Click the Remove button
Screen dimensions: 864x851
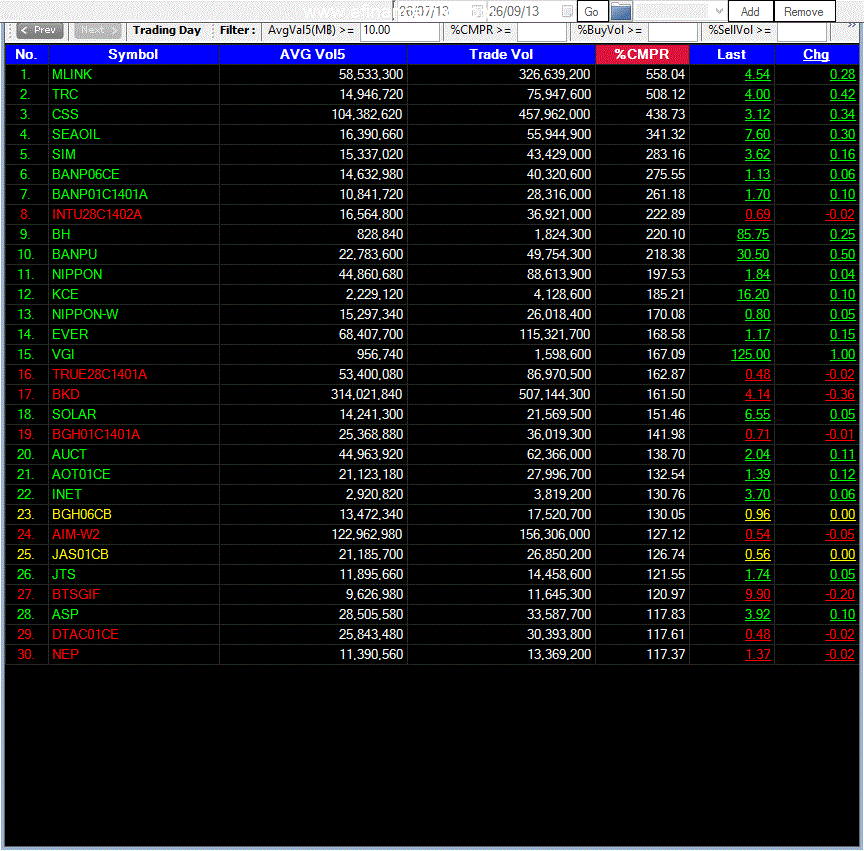[x=803, y=12]
